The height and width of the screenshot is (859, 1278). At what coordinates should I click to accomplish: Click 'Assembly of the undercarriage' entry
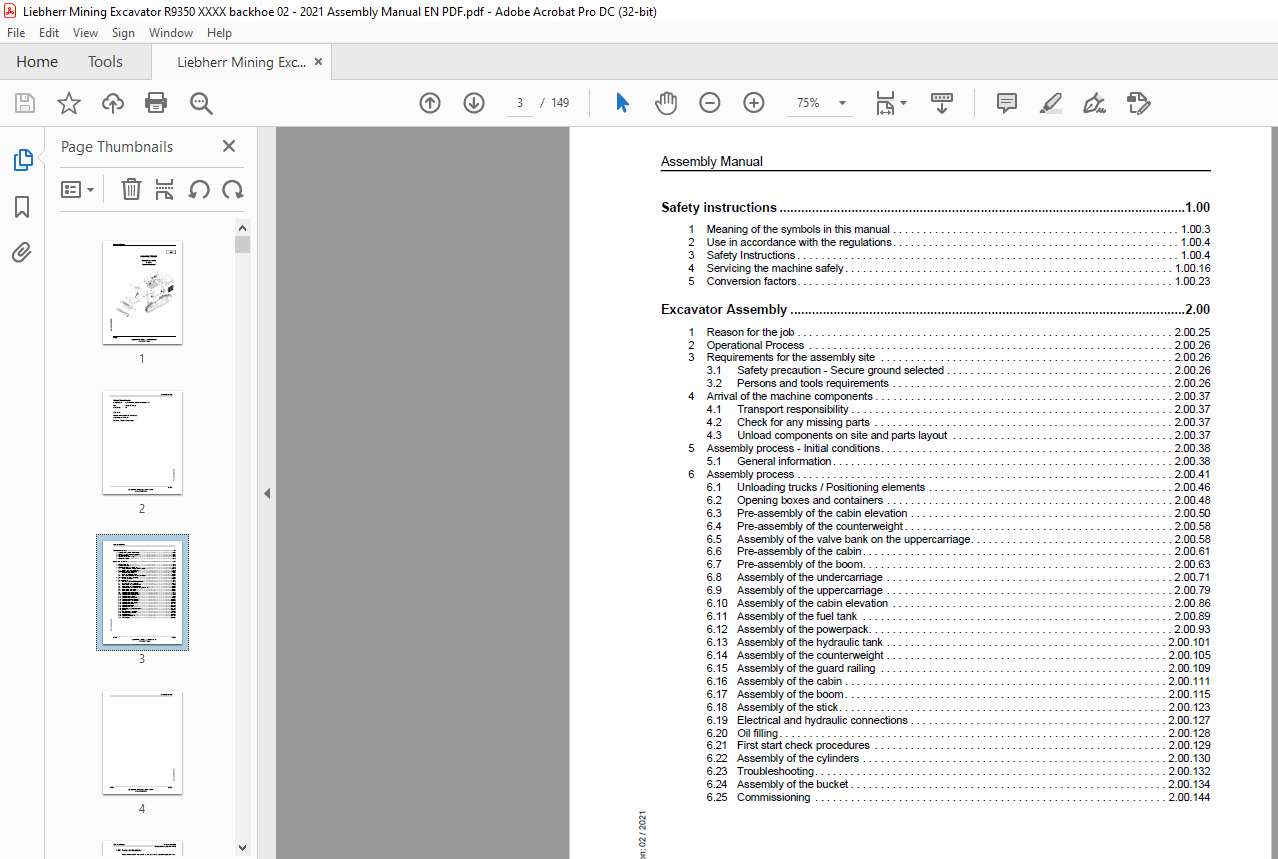(x=958, y=577)
